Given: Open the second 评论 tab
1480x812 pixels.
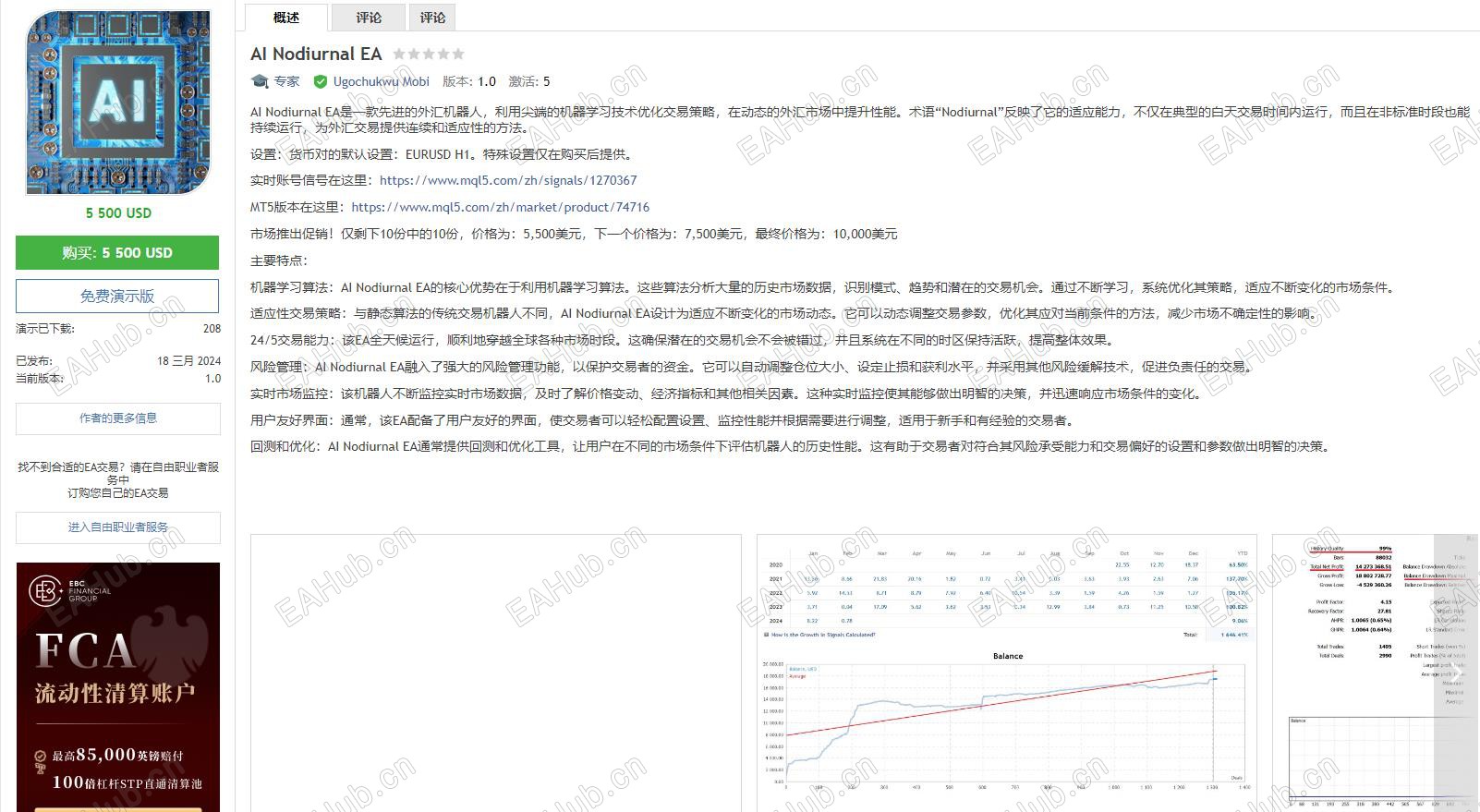Looking at the screenshot, I should coord(432,18).
